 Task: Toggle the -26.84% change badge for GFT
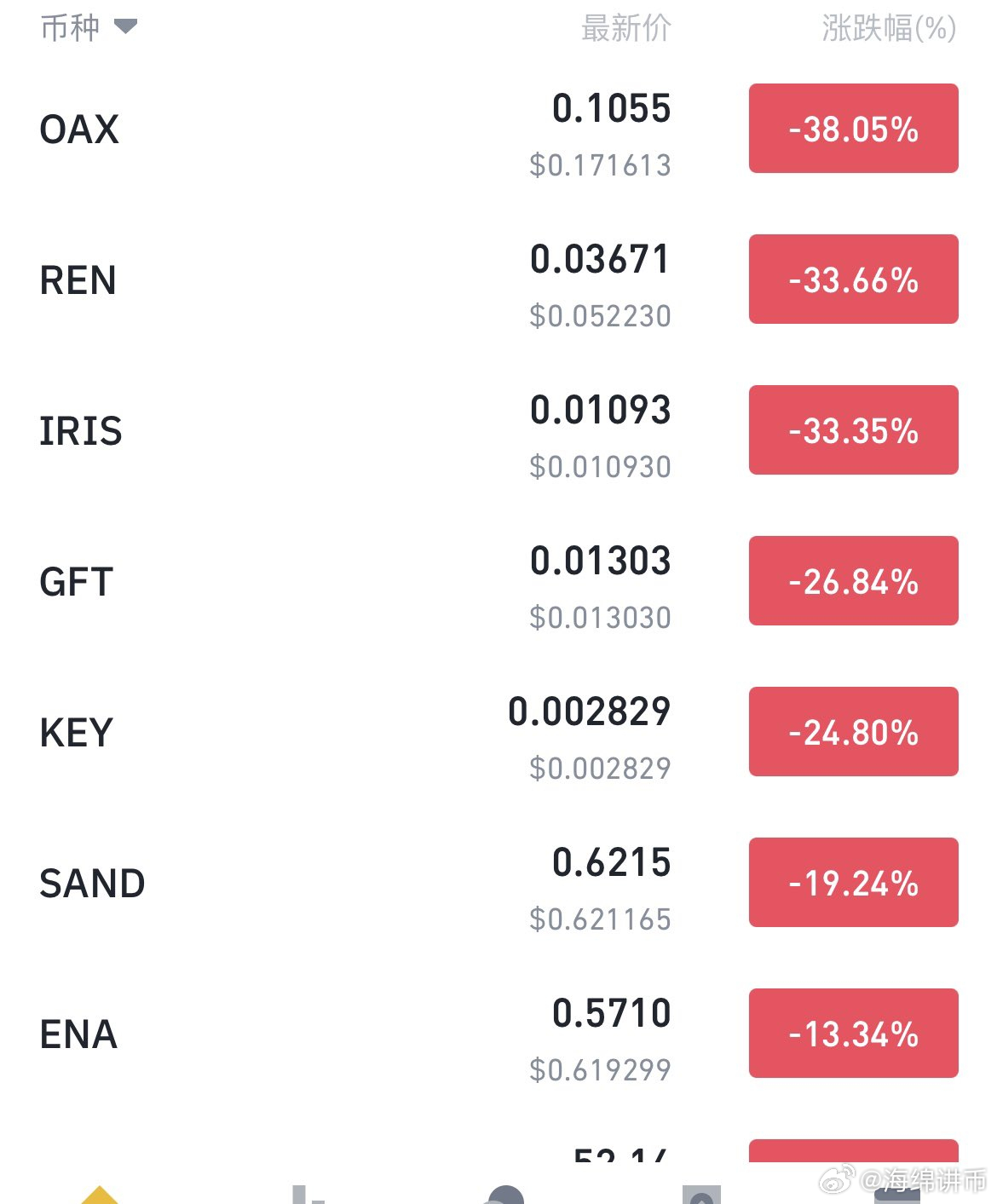pos(854,581)
